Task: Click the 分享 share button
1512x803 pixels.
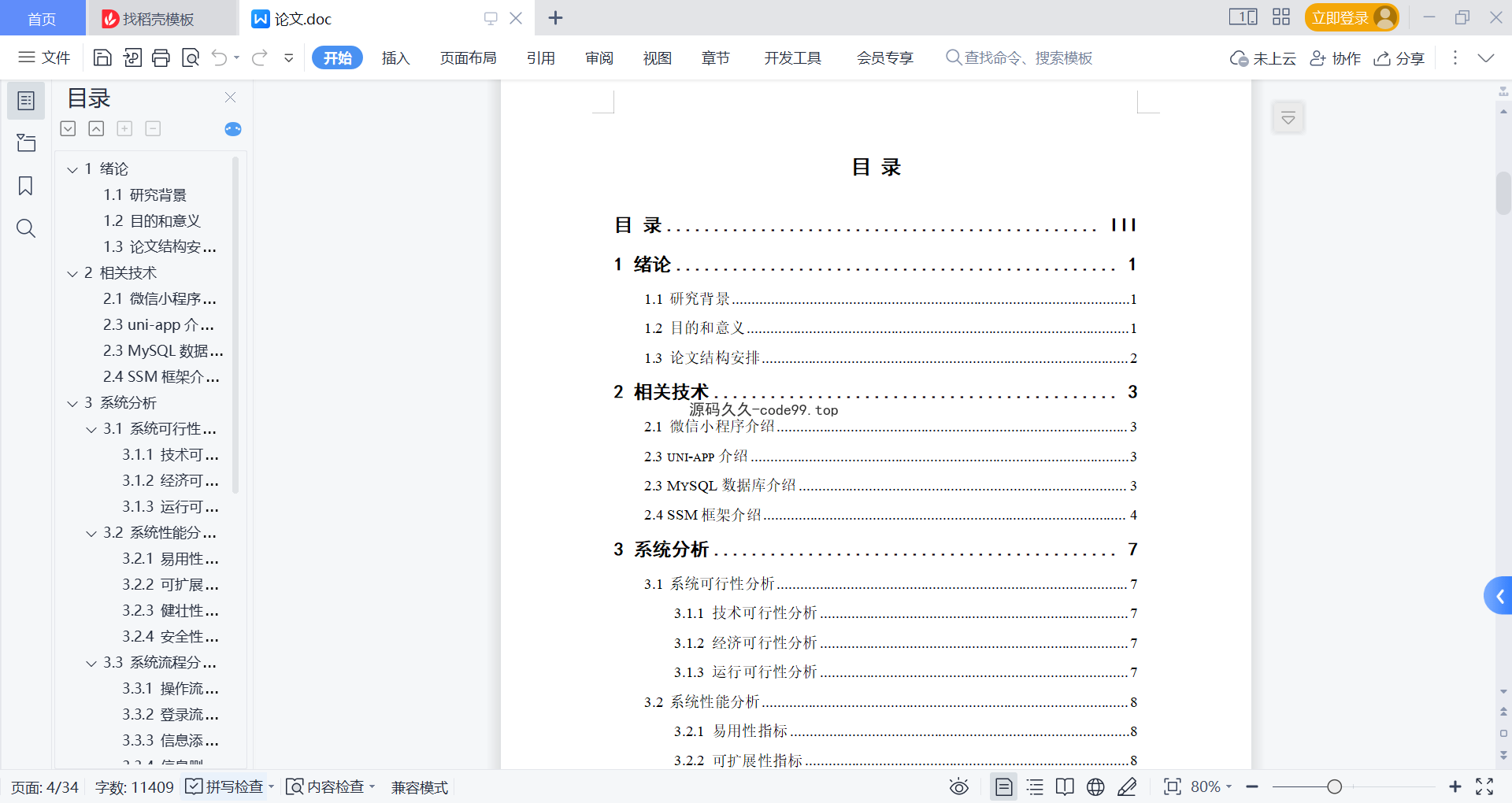Action: coord(1399,58)
